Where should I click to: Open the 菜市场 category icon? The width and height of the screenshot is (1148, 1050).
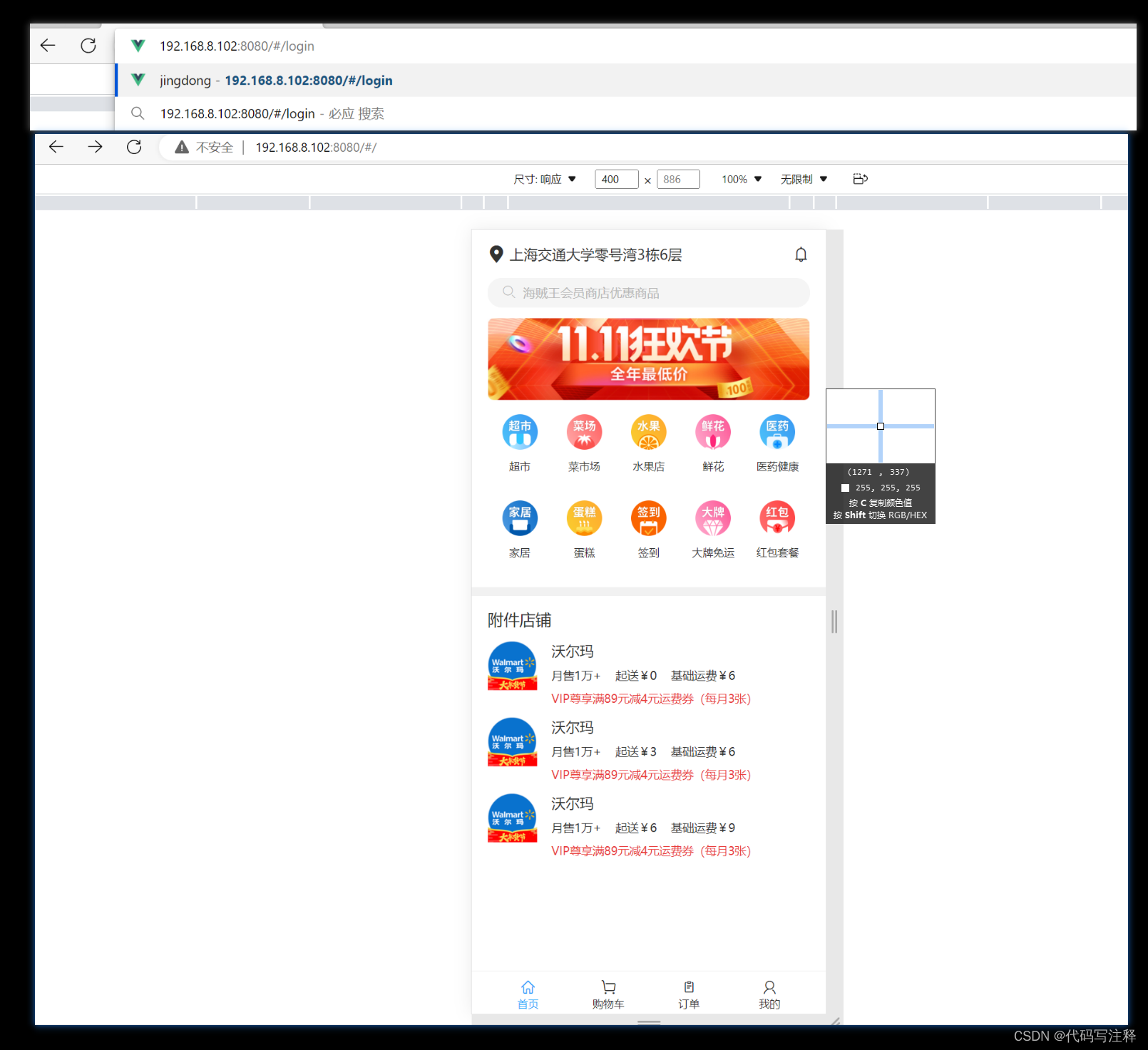point(585,432)
